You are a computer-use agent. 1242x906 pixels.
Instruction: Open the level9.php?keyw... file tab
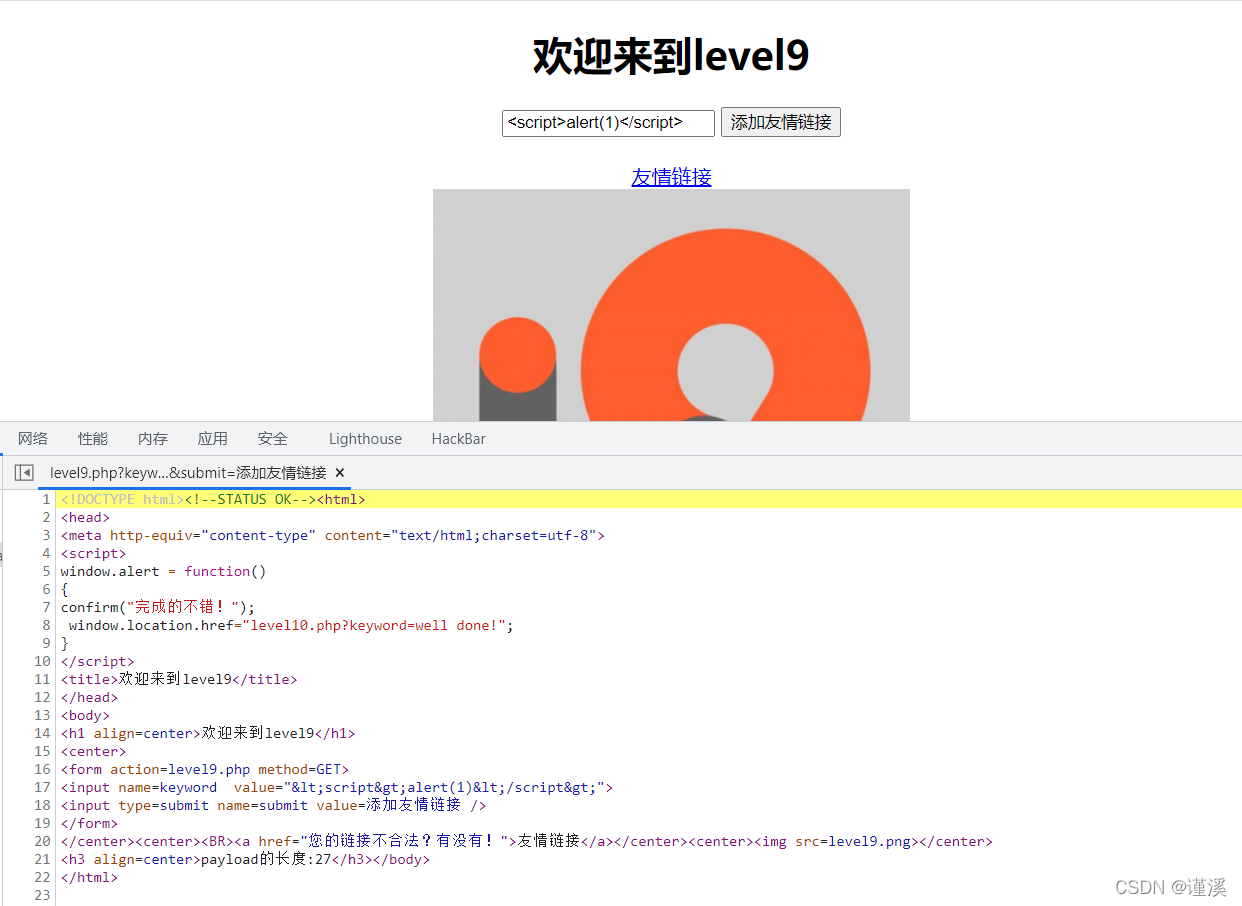tap(188, 473)
